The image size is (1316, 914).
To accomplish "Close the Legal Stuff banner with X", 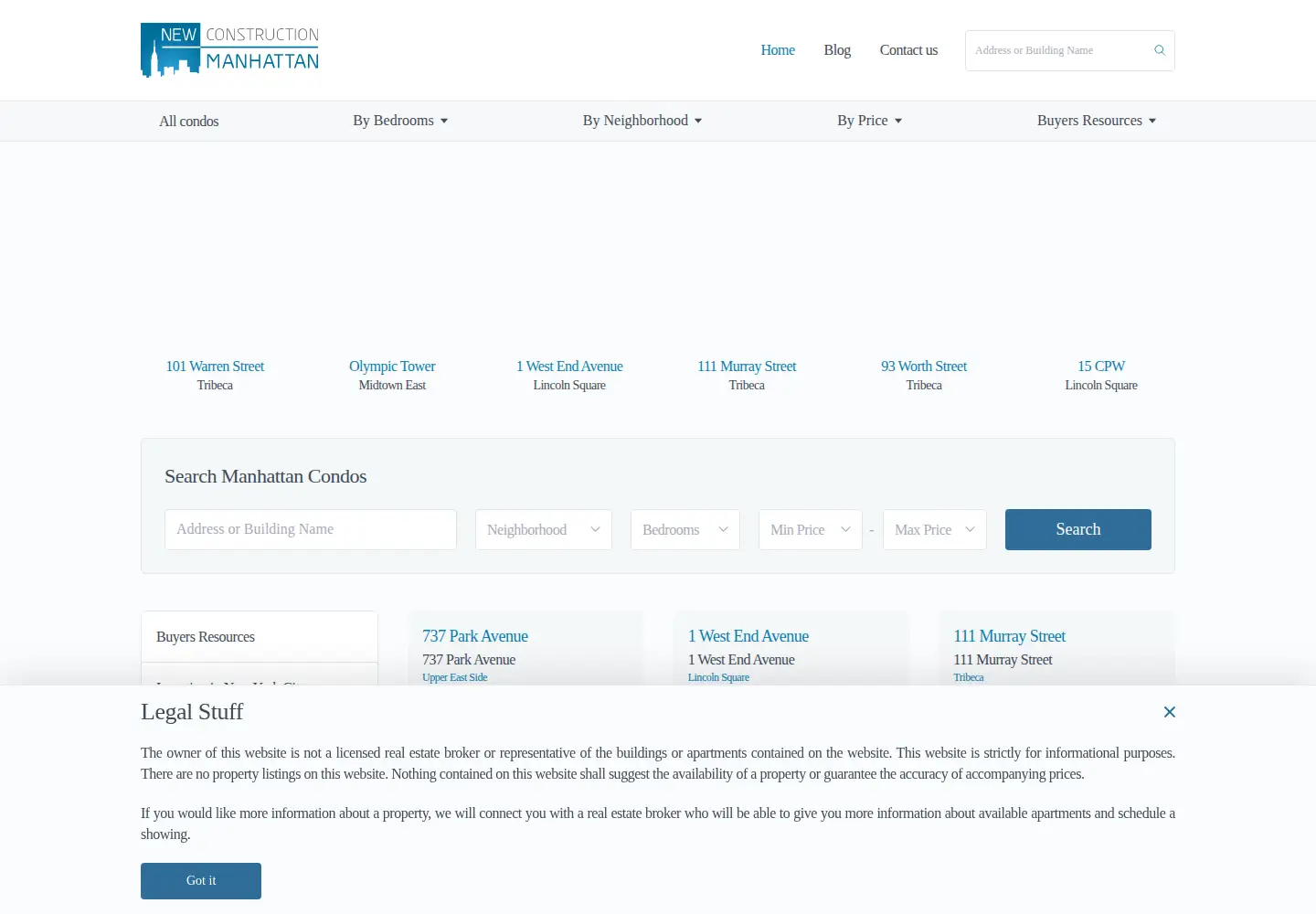I will pyautogui.click(x=1170, y=712).
